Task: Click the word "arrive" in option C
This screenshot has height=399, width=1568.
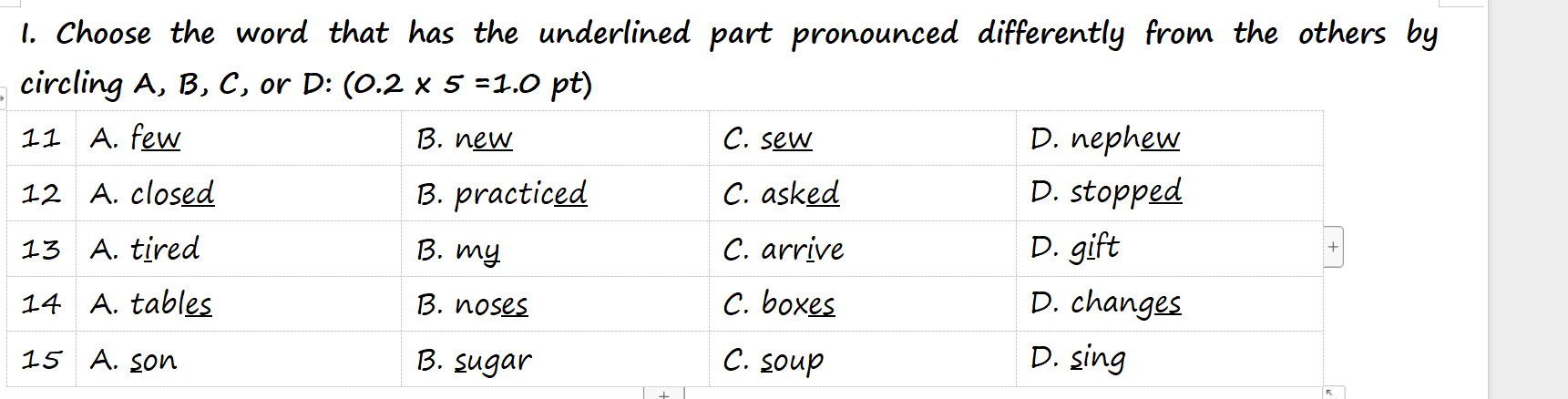Action: point(802,250)
